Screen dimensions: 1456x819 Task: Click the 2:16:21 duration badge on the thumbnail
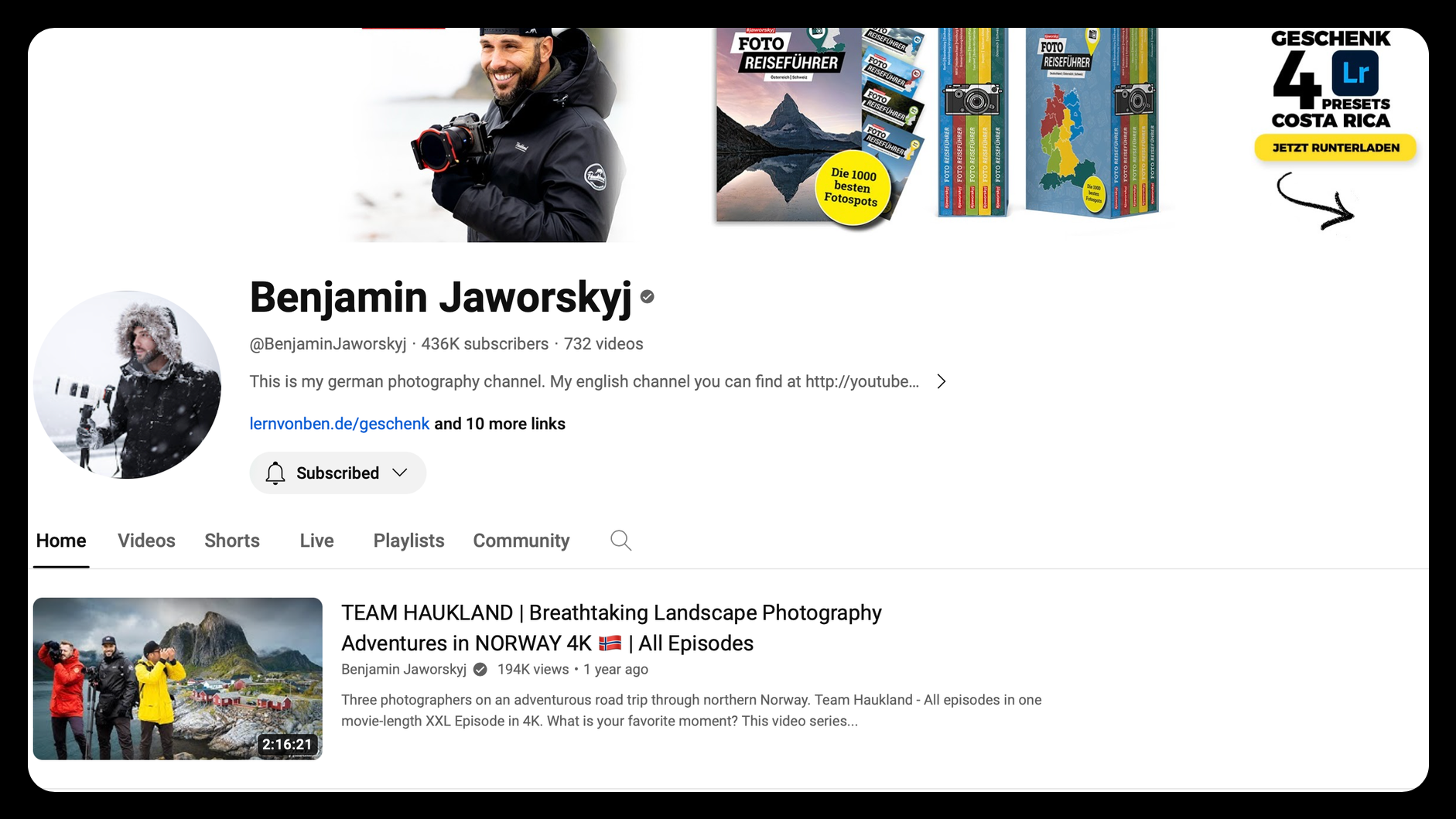[287, 743]
